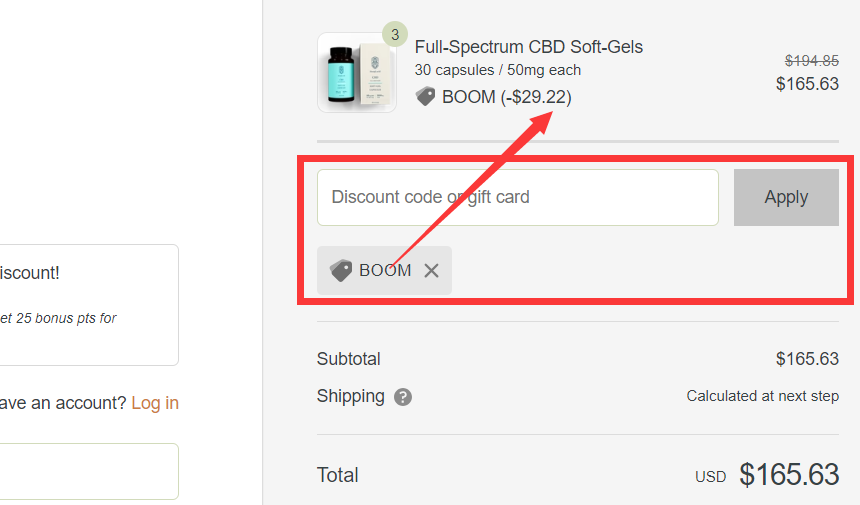Remove the BOOM discount code chip

tap(431, 271)
